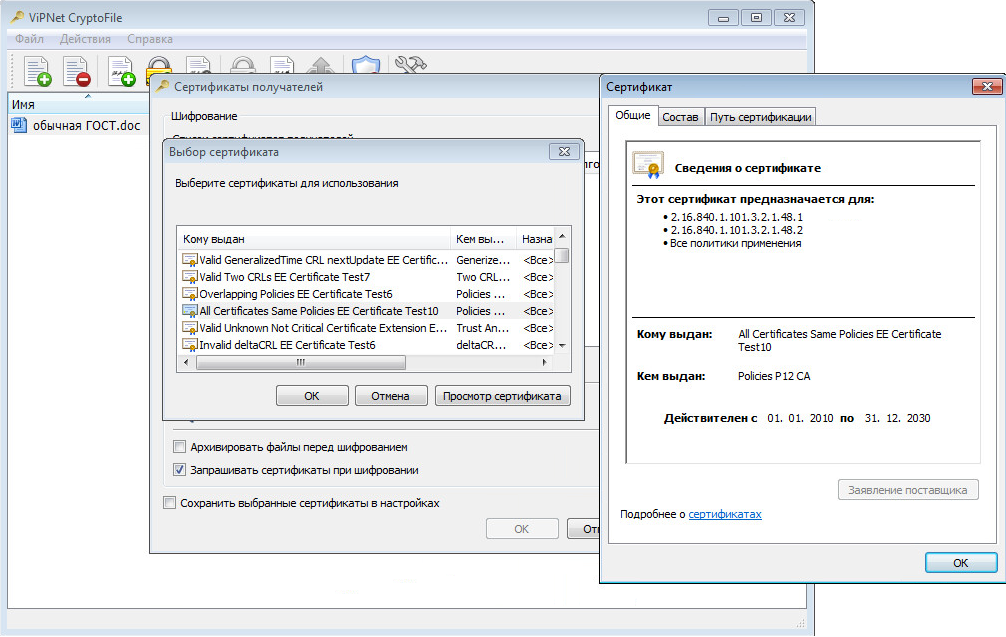
Task: Open the Действия menu
Action: point(85,39)
